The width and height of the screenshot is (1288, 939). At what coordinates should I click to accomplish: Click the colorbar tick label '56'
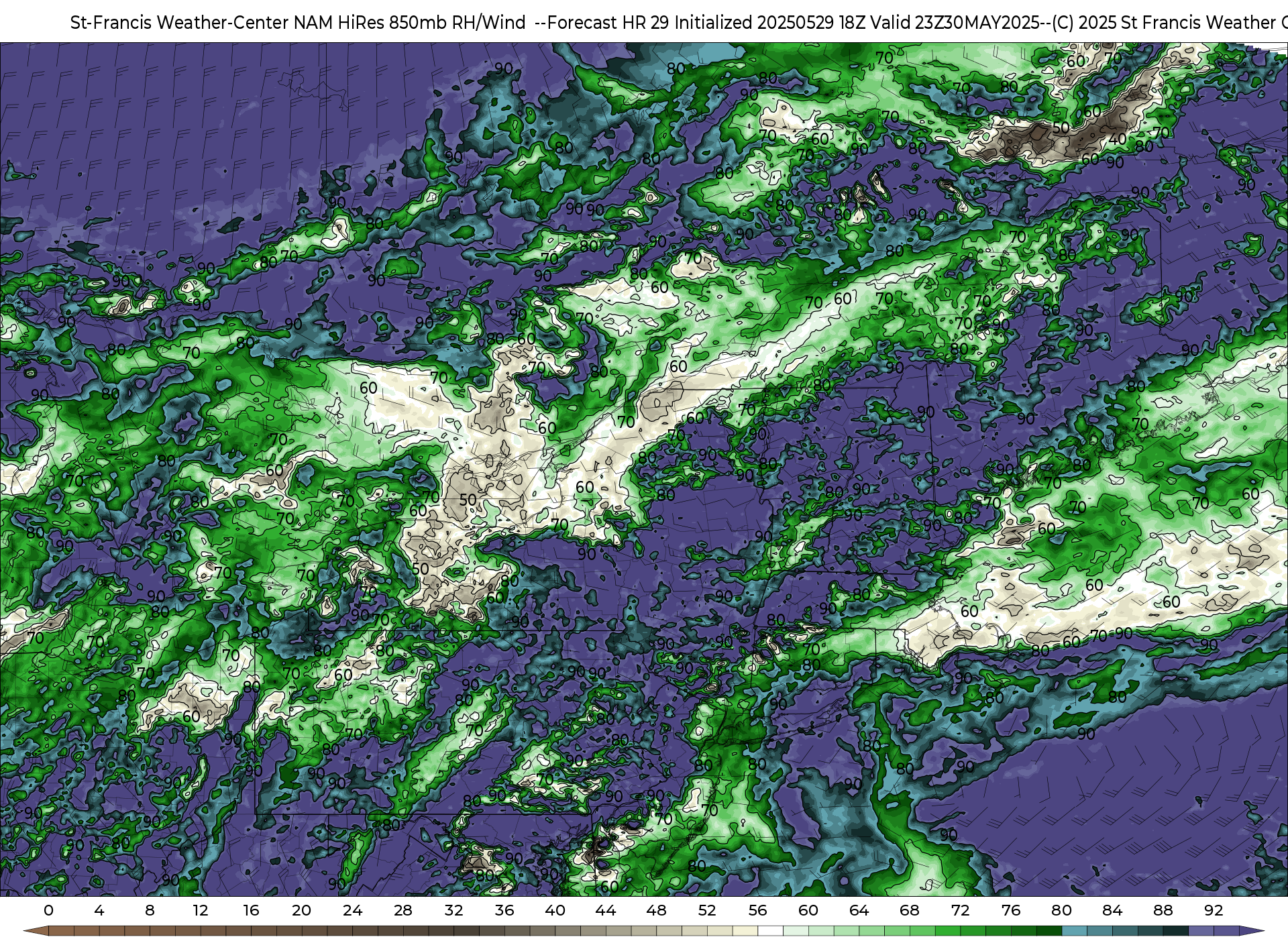[757, 910]
